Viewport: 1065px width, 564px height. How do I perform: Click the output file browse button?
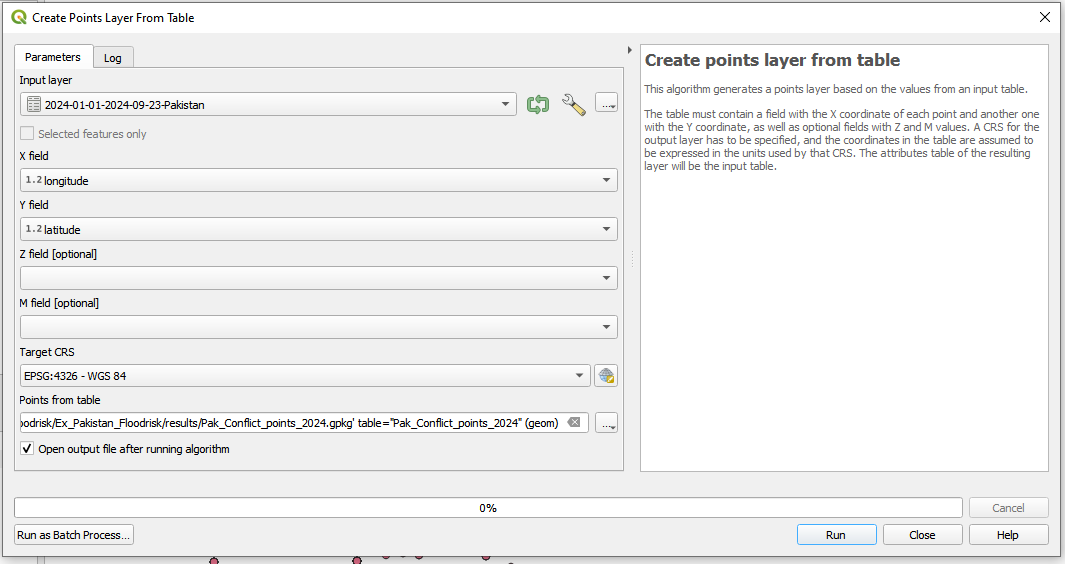click(606, 423)
